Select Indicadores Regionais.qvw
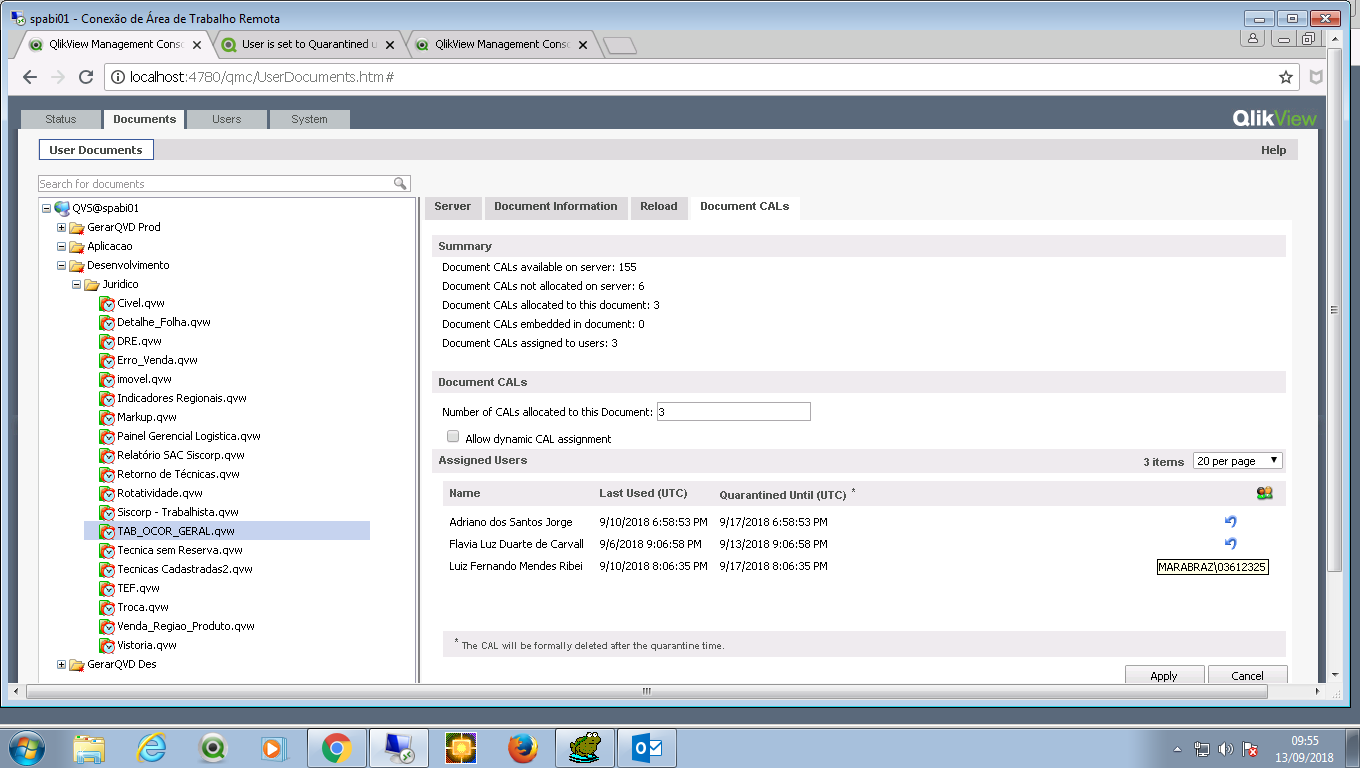 pos(182,398)
